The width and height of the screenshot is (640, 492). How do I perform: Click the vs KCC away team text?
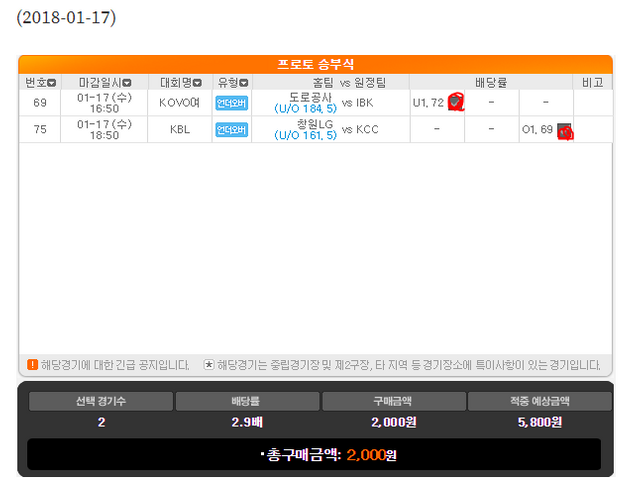tap(360, 129)
